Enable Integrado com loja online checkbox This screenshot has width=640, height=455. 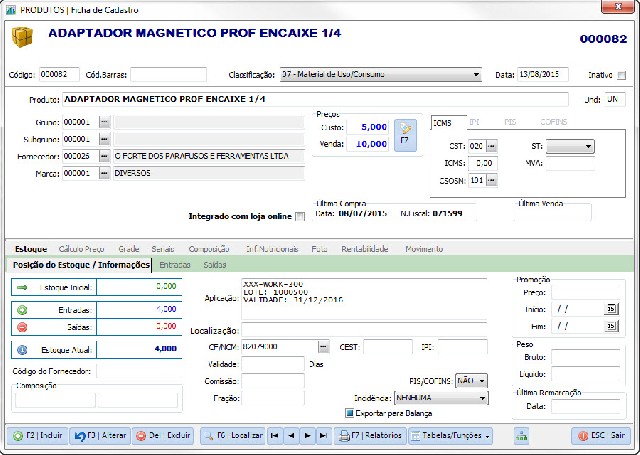[300, 216]
